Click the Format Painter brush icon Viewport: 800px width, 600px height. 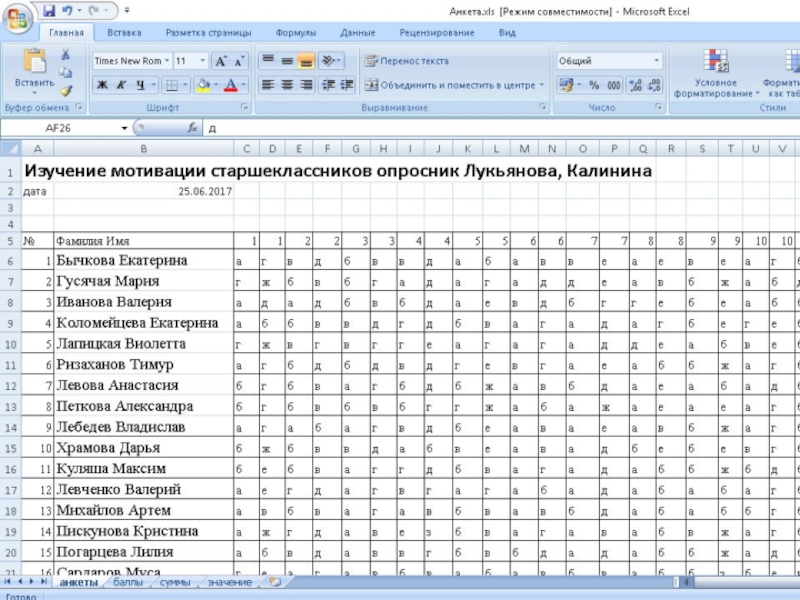(66, 90)
